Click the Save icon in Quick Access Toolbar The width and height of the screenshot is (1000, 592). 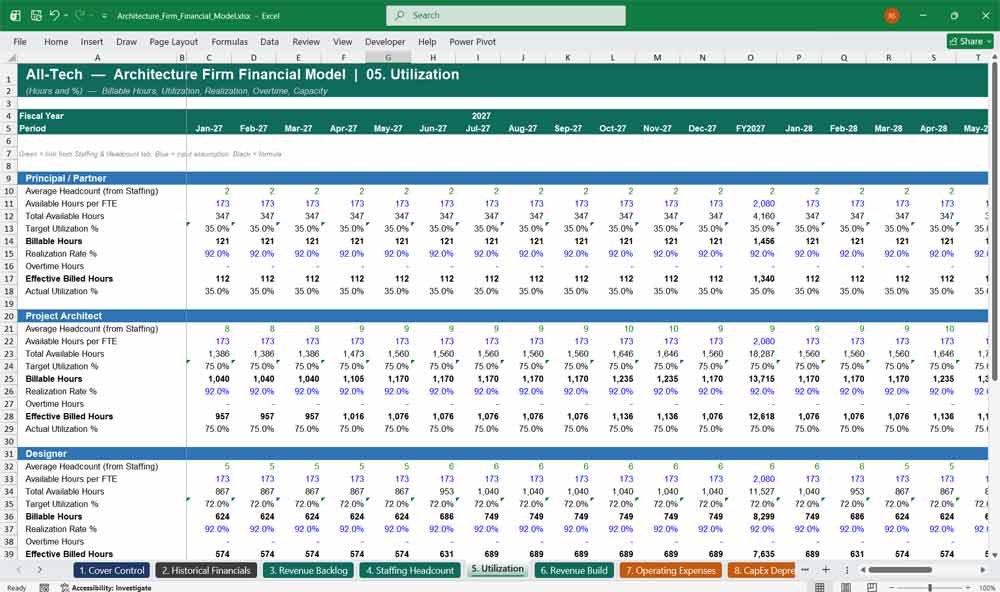[x=36, y=15]
